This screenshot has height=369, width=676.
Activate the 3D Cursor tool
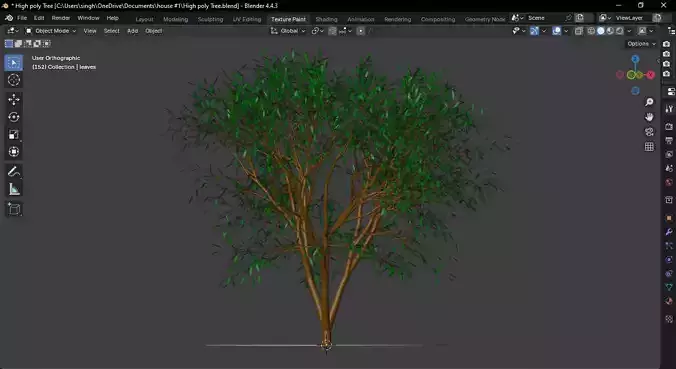tap(14, 80)
